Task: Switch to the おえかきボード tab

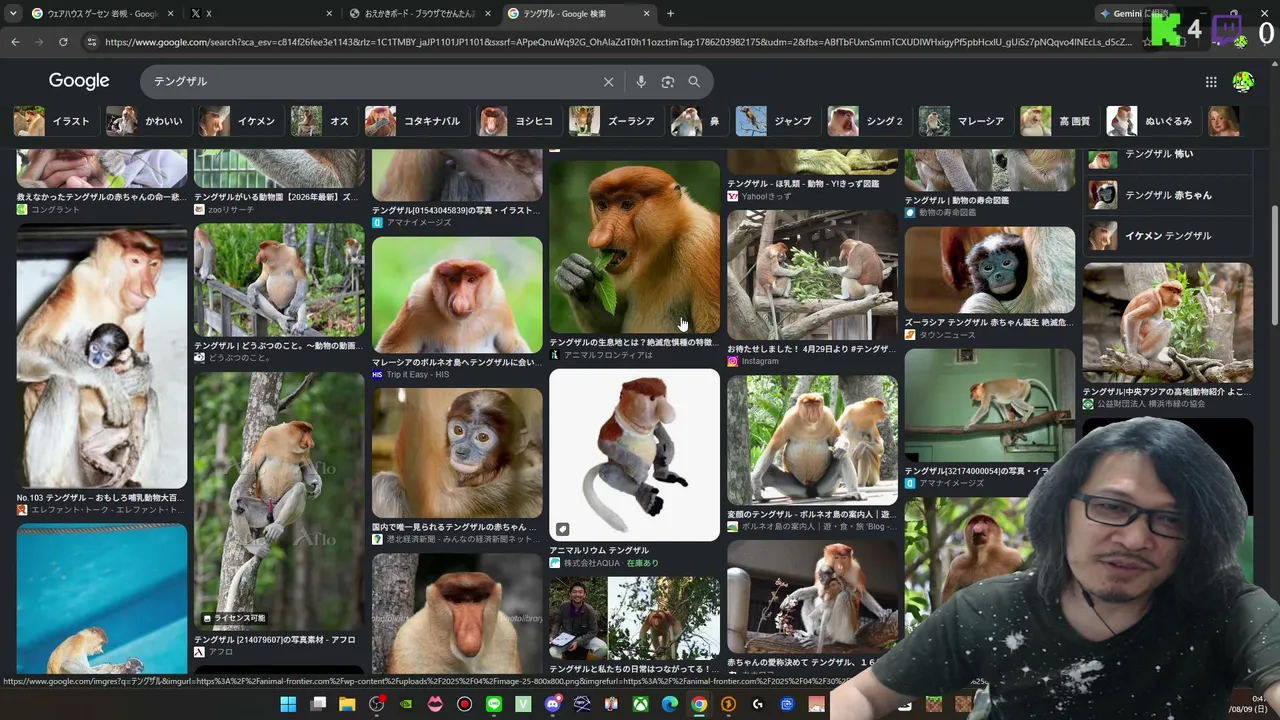Action: (x=420, y=14)
